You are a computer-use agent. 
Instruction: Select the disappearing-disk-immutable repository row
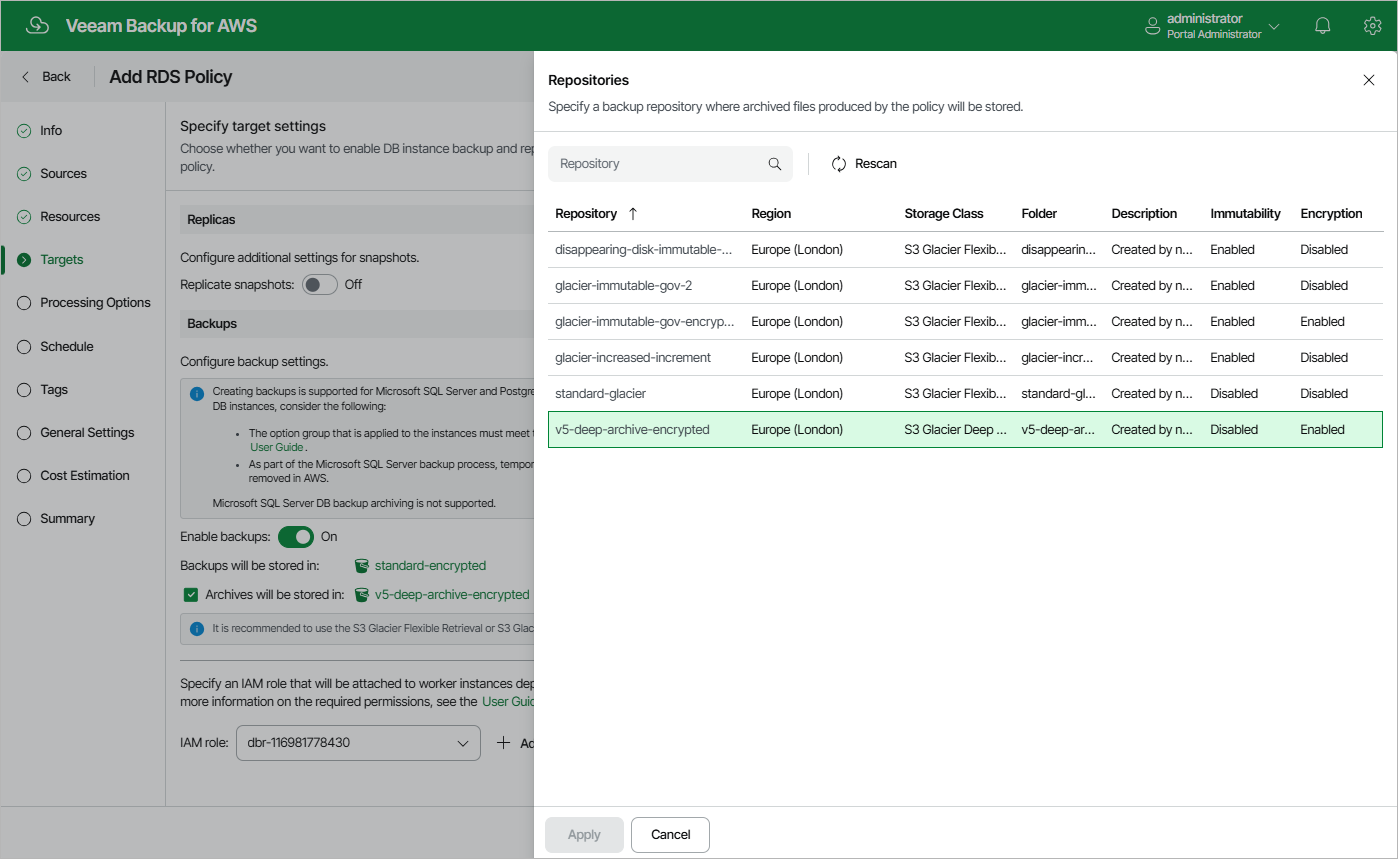click(965, 250)
